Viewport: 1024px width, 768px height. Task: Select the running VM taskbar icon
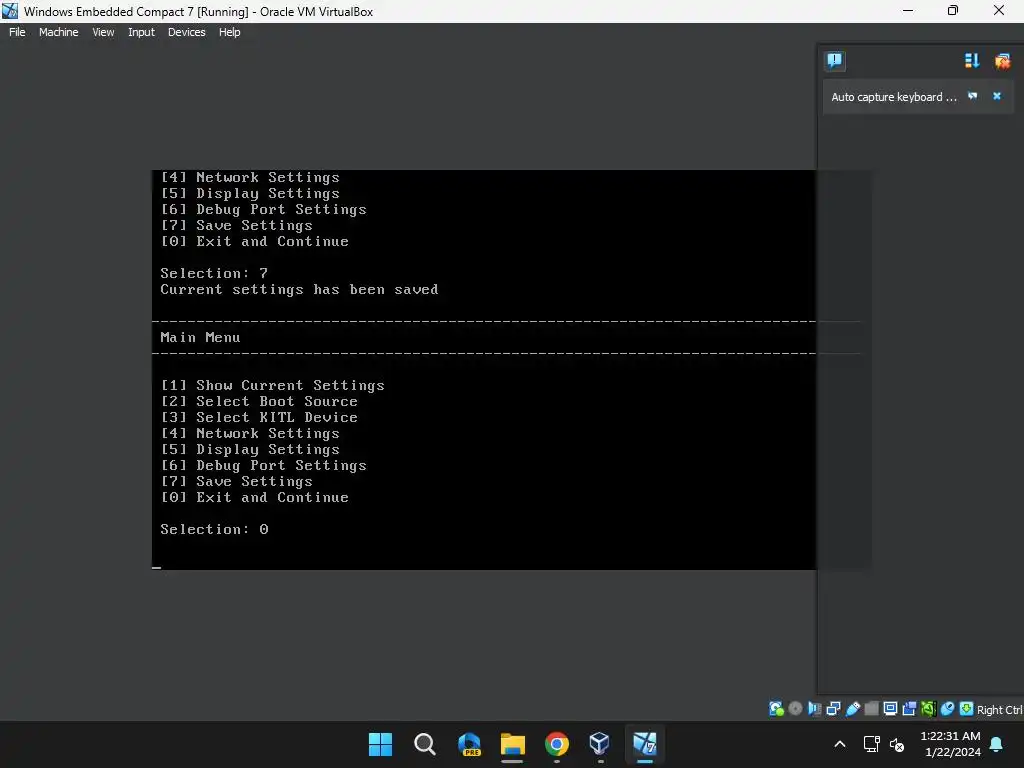[644, 744]
